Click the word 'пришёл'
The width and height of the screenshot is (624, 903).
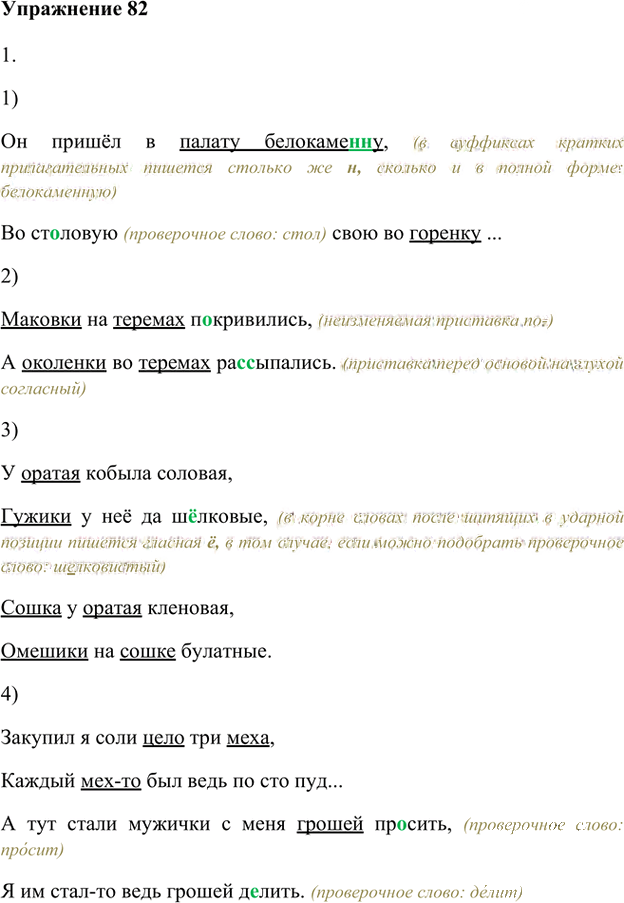(x=86, y=142)
